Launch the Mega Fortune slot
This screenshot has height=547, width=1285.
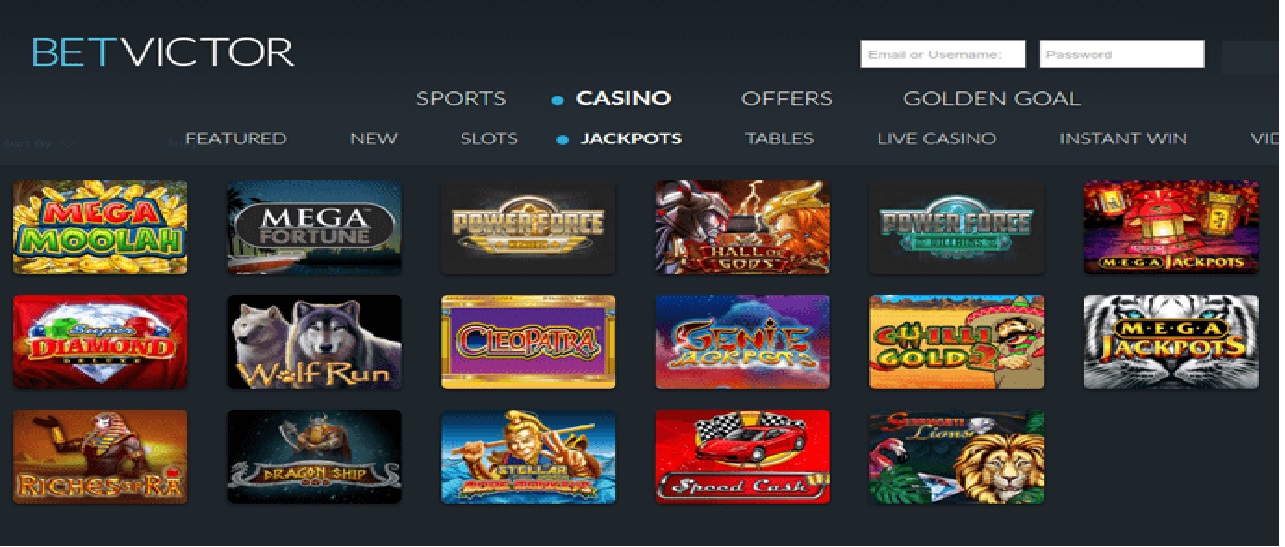pyautogui.click(x=314, y=227)
